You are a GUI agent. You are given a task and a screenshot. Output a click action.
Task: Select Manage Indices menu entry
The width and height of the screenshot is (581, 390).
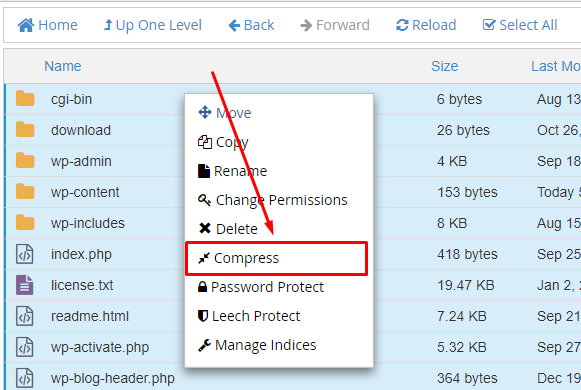[x=257, y=345]
